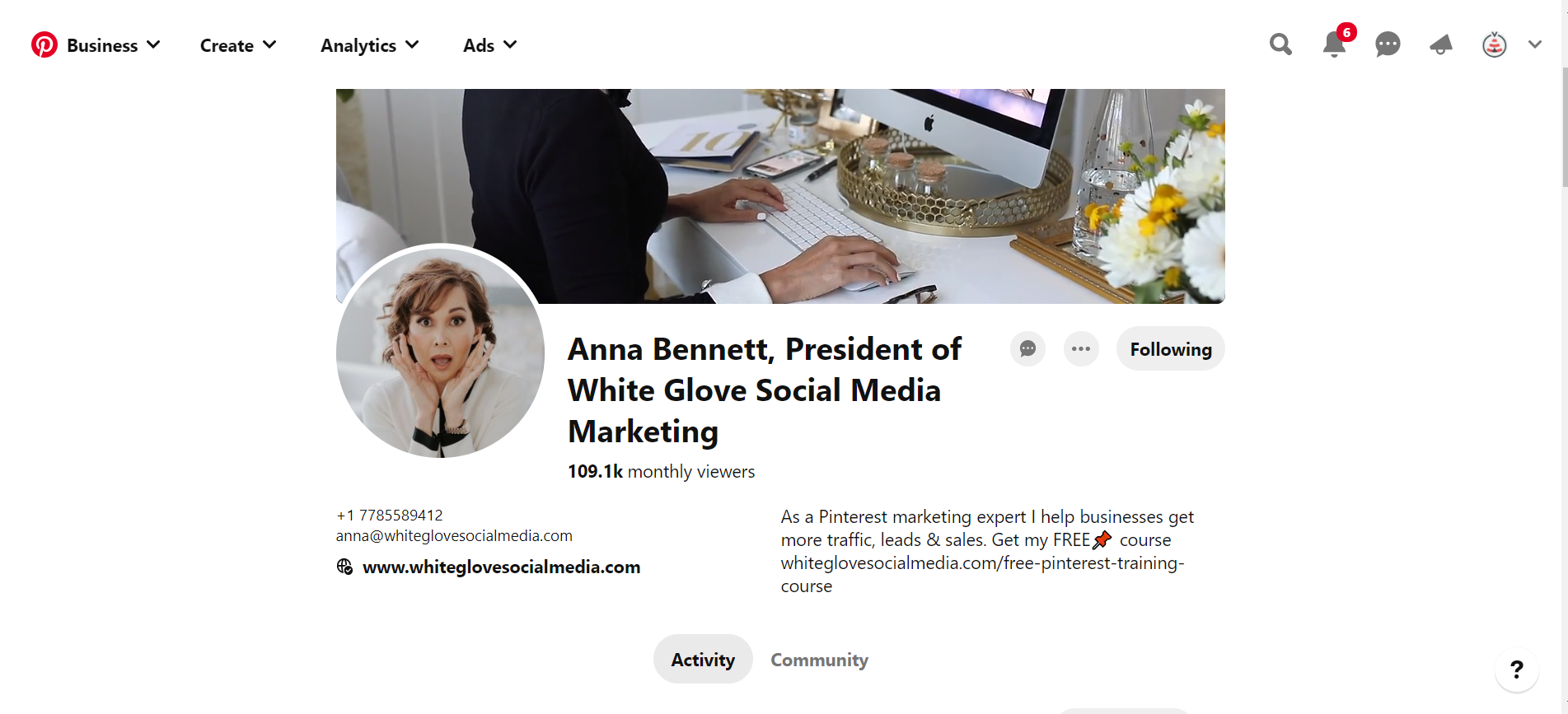Open the three-dot profile options menu

tap(1081, 349)
